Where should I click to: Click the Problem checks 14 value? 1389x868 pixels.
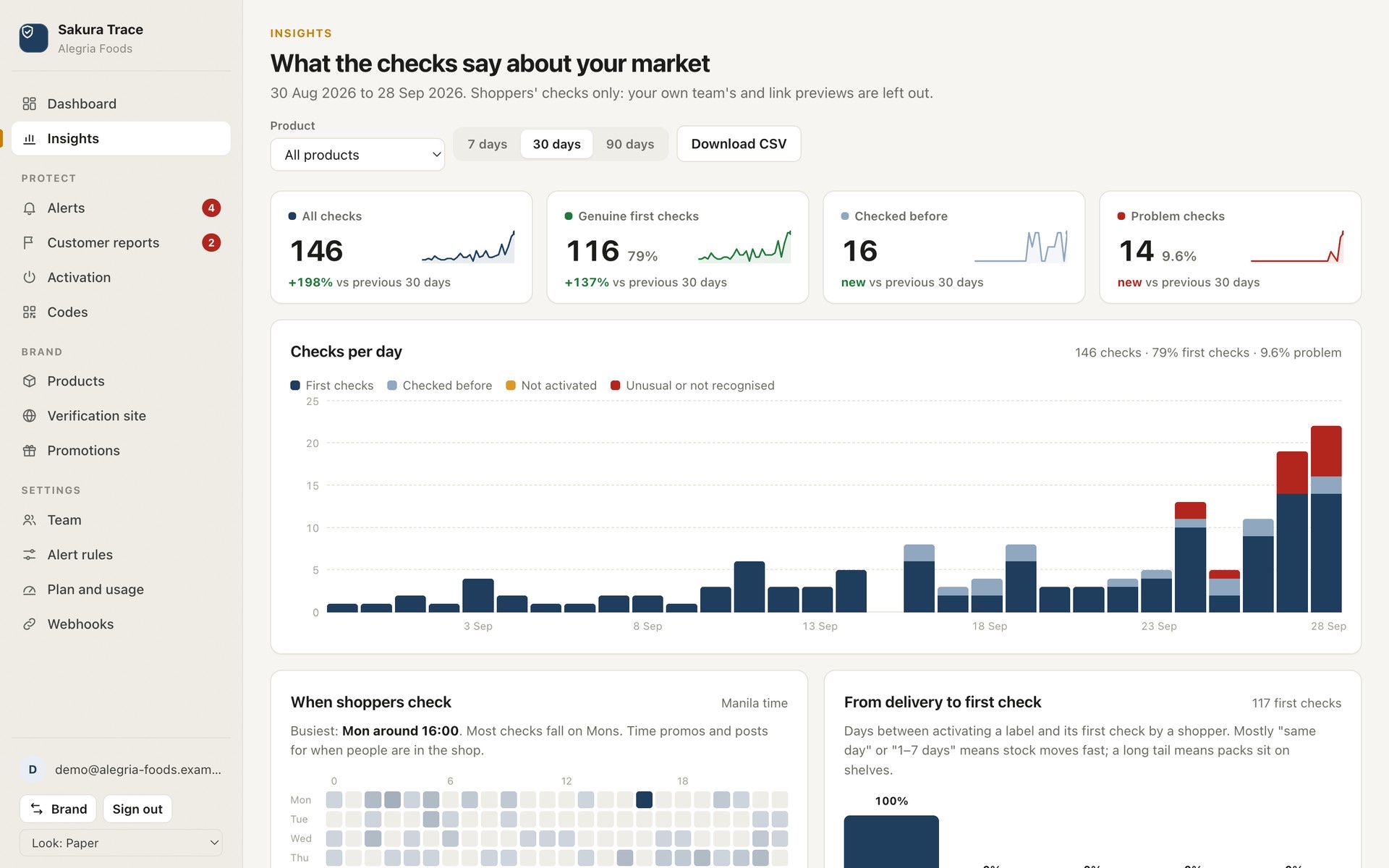[1136, 251]
